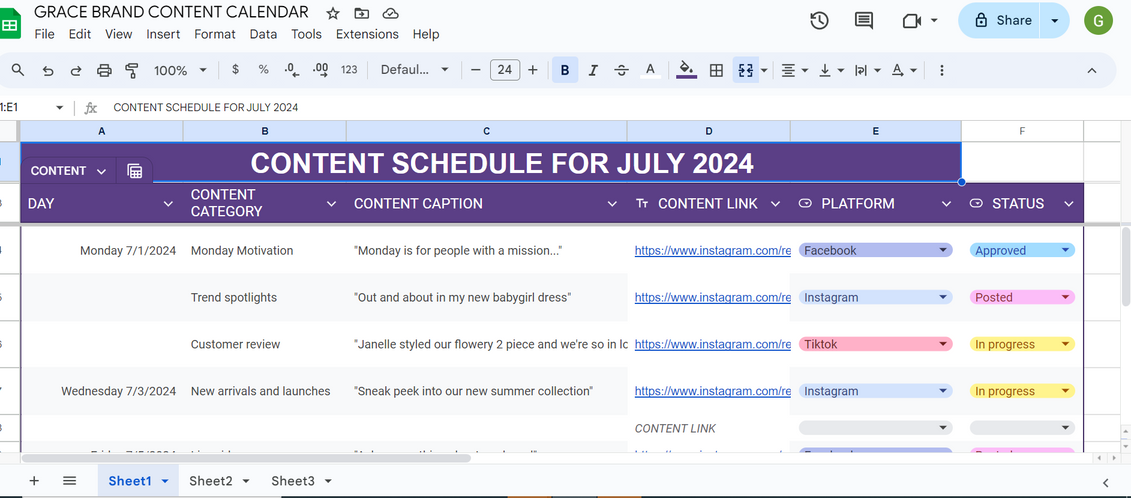Toggle merge cells button

coord(745,70)
